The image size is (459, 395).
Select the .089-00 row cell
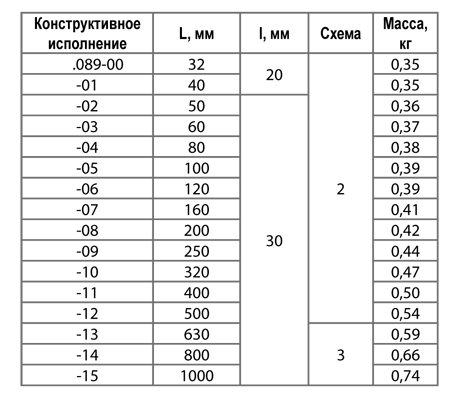pos(87,64)
